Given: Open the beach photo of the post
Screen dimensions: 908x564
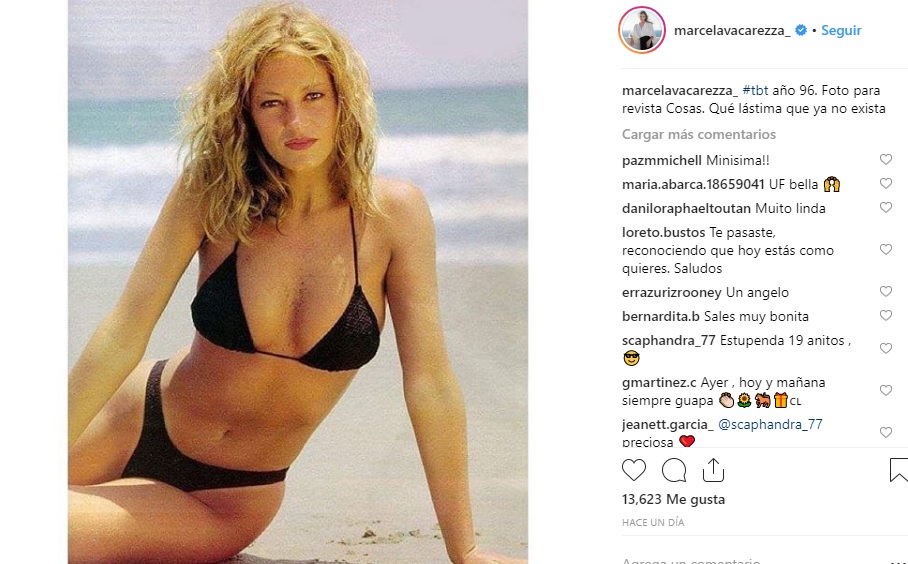Looking at the screenshot, I should (x=298, y=282).
